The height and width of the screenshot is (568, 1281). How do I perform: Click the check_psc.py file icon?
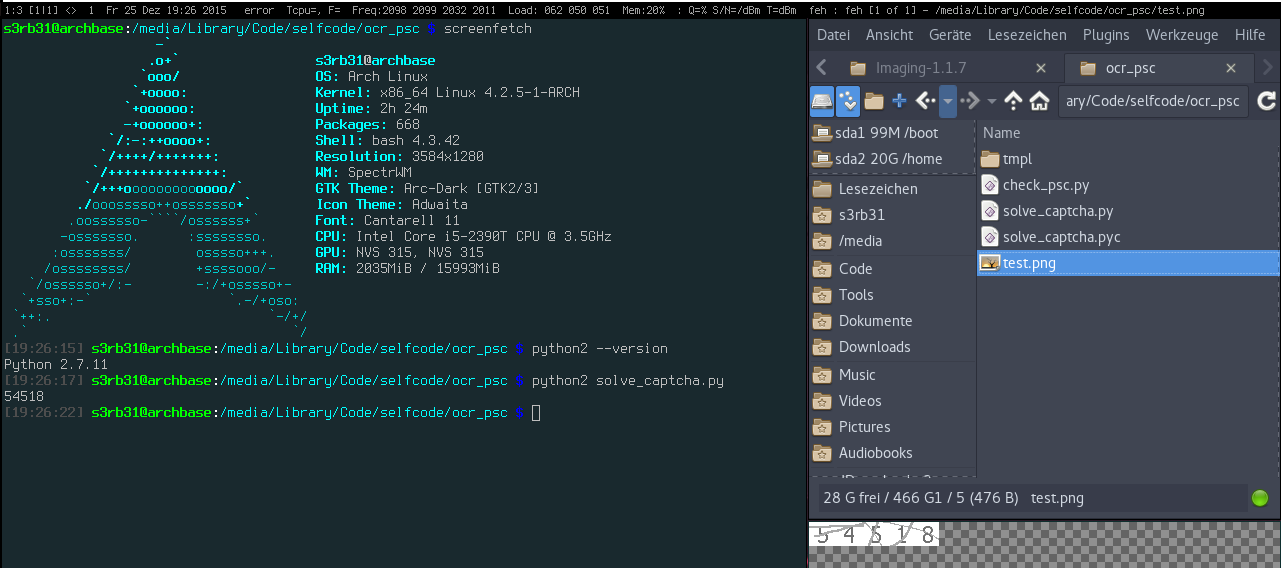pos(990,184)
